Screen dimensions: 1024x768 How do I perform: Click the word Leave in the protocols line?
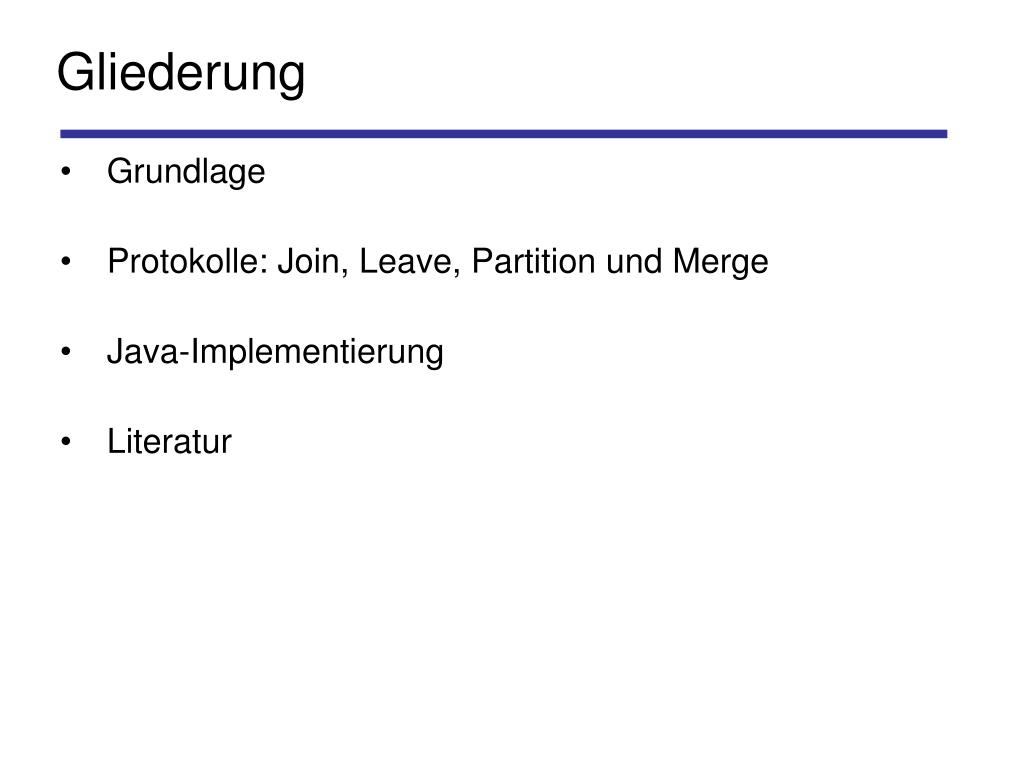[406, 262]
